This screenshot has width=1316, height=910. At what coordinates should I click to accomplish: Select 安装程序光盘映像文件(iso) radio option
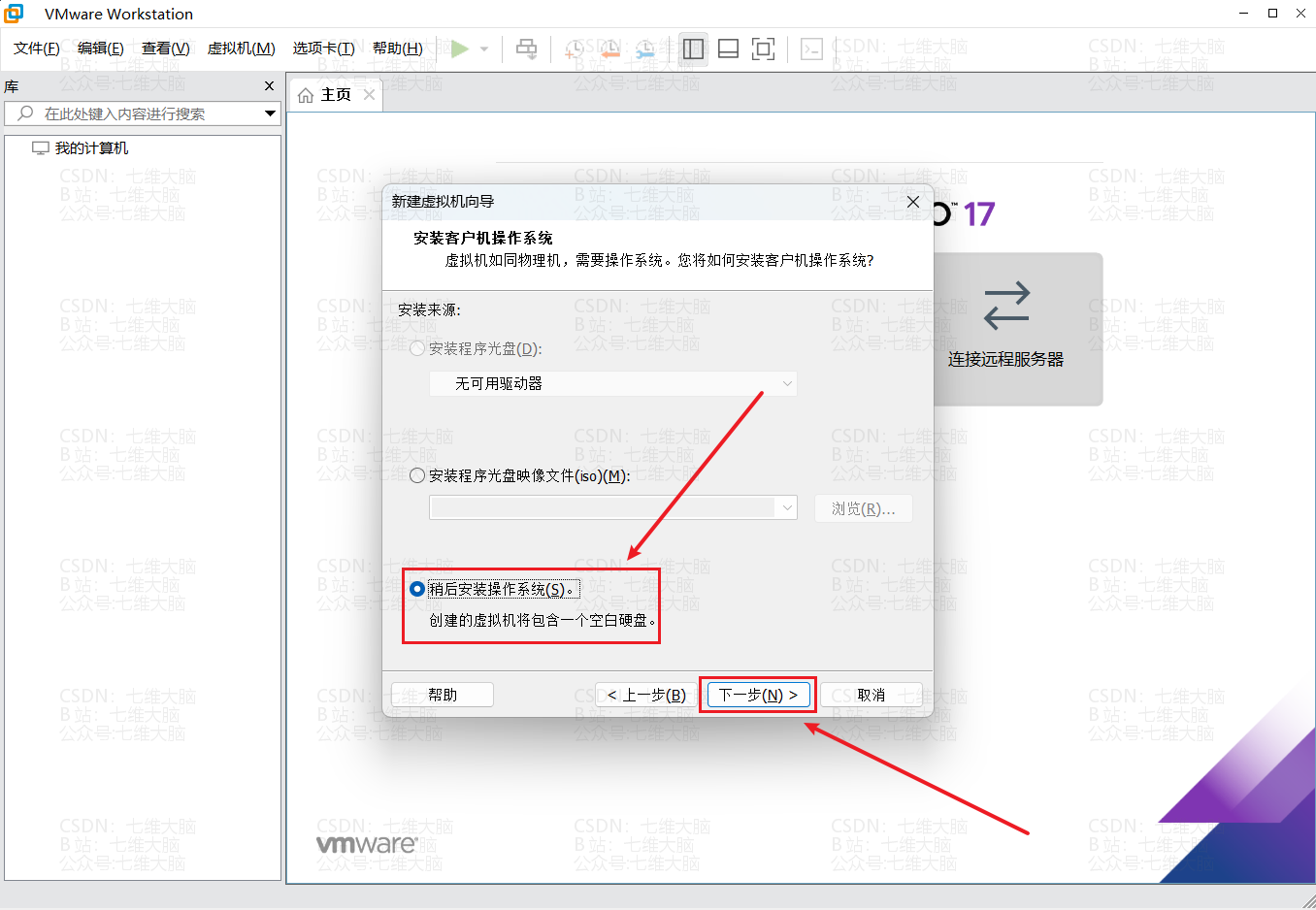(417, 475)
